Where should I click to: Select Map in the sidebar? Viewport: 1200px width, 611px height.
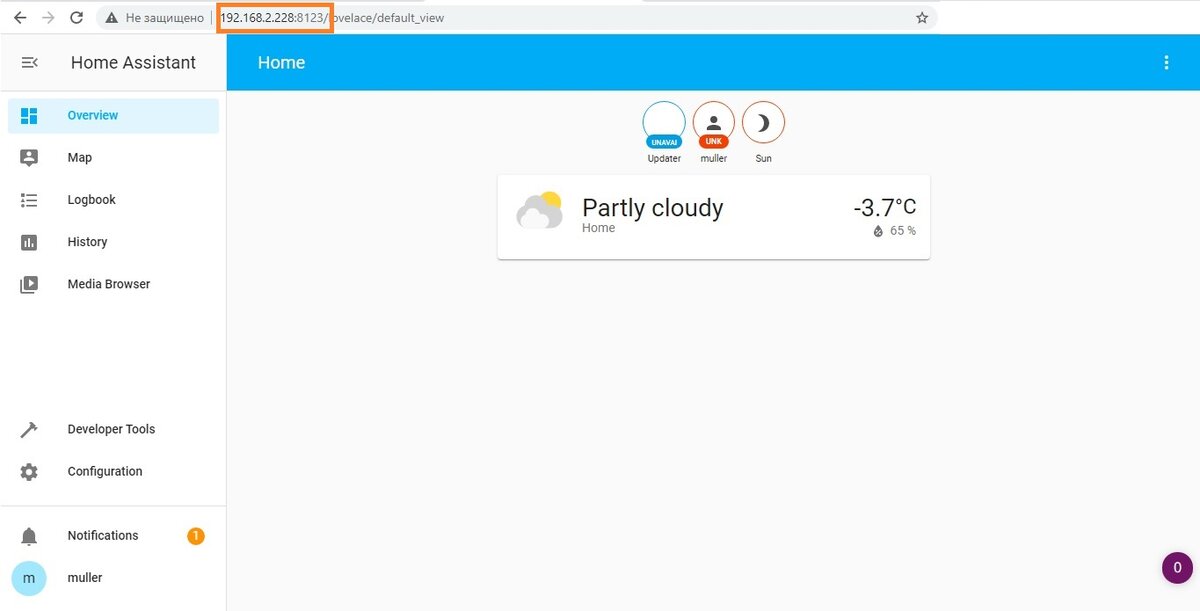(x=113, y=158)
